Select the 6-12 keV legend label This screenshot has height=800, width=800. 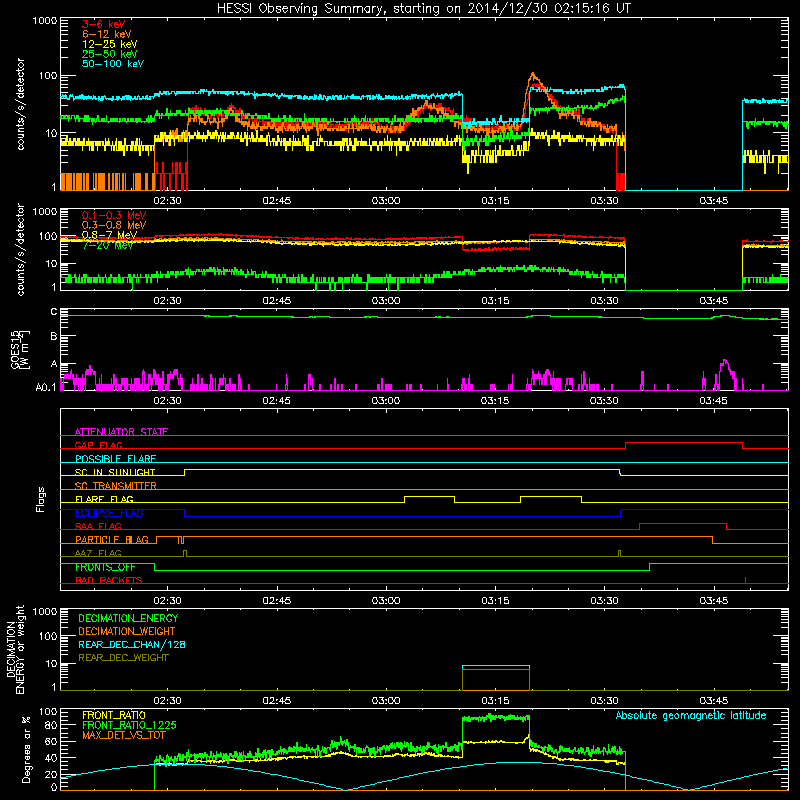[x=107, y=34]
